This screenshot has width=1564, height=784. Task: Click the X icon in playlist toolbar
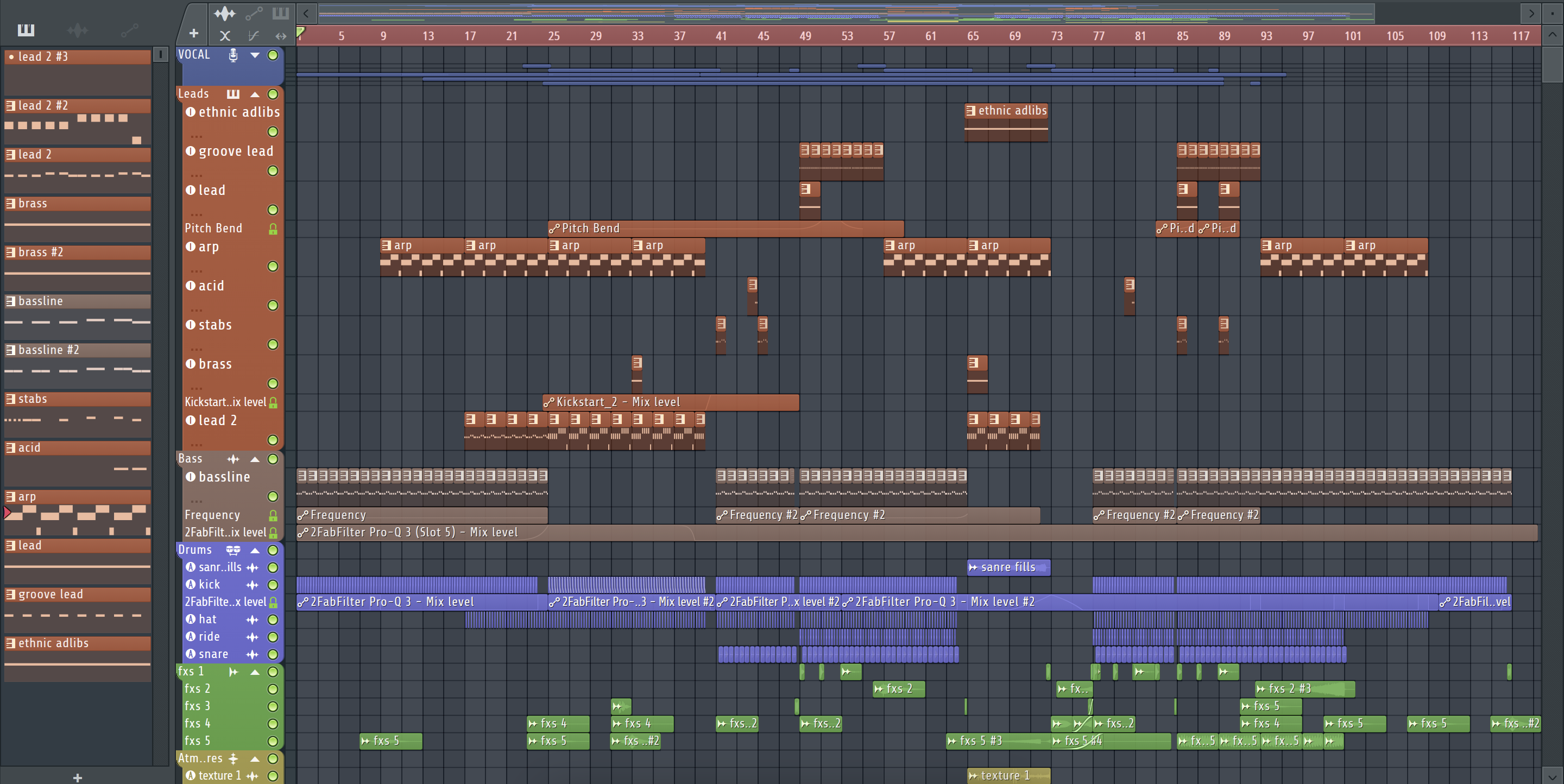pos(225,36)
